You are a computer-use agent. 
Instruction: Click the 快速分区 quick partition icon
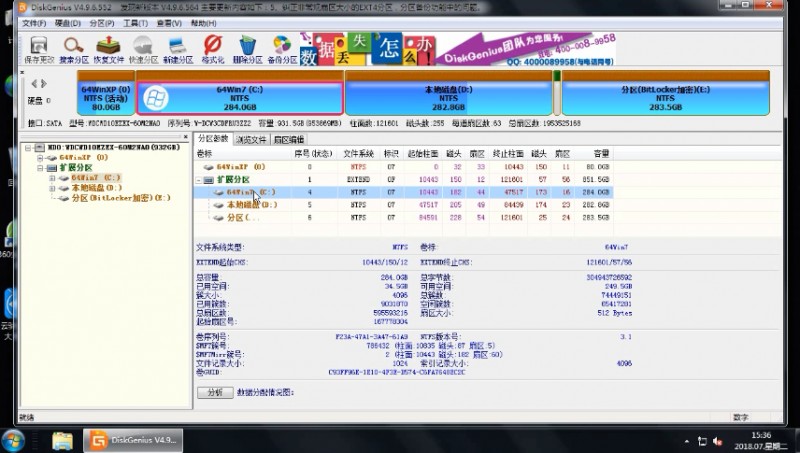click(x=143, y=50)
